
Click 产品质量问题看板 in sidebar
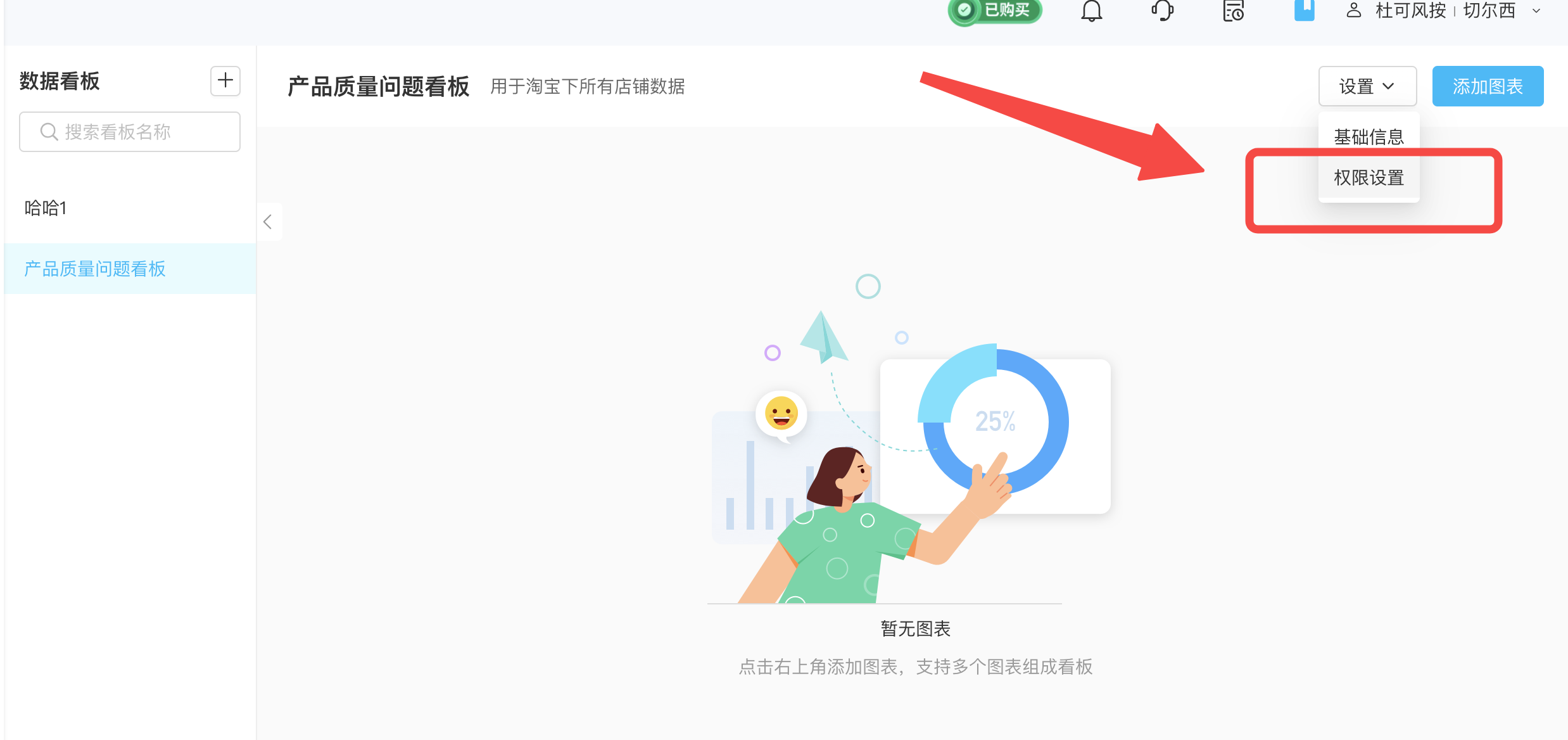pyautogui.click(x=96, y=269)
